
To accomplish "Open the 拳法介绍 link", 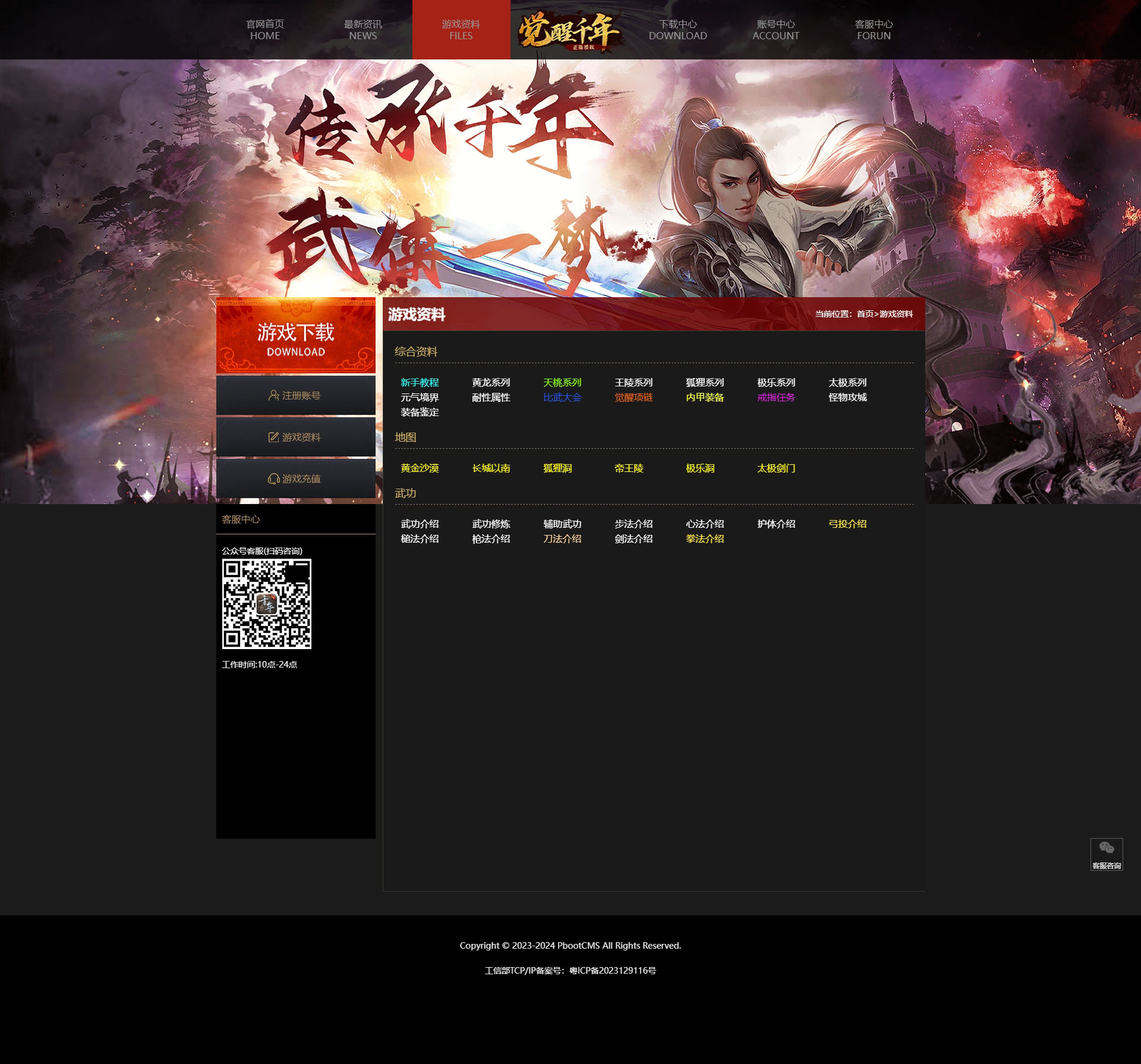I will 705,539.
